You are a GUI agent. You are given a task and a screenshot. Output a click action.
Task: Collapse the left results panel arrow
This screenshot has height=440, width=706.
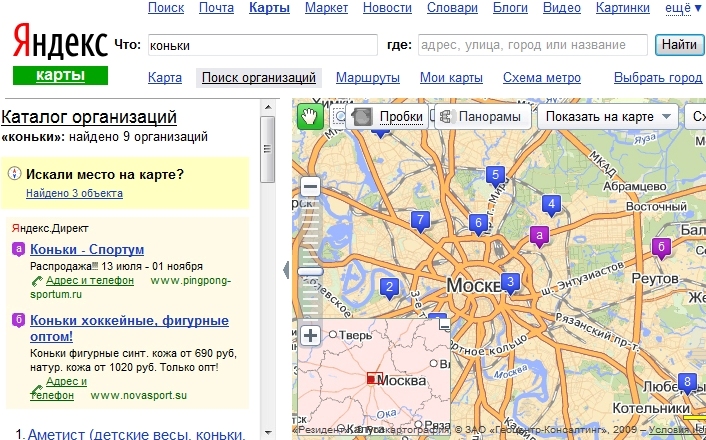tap(286, 270)
